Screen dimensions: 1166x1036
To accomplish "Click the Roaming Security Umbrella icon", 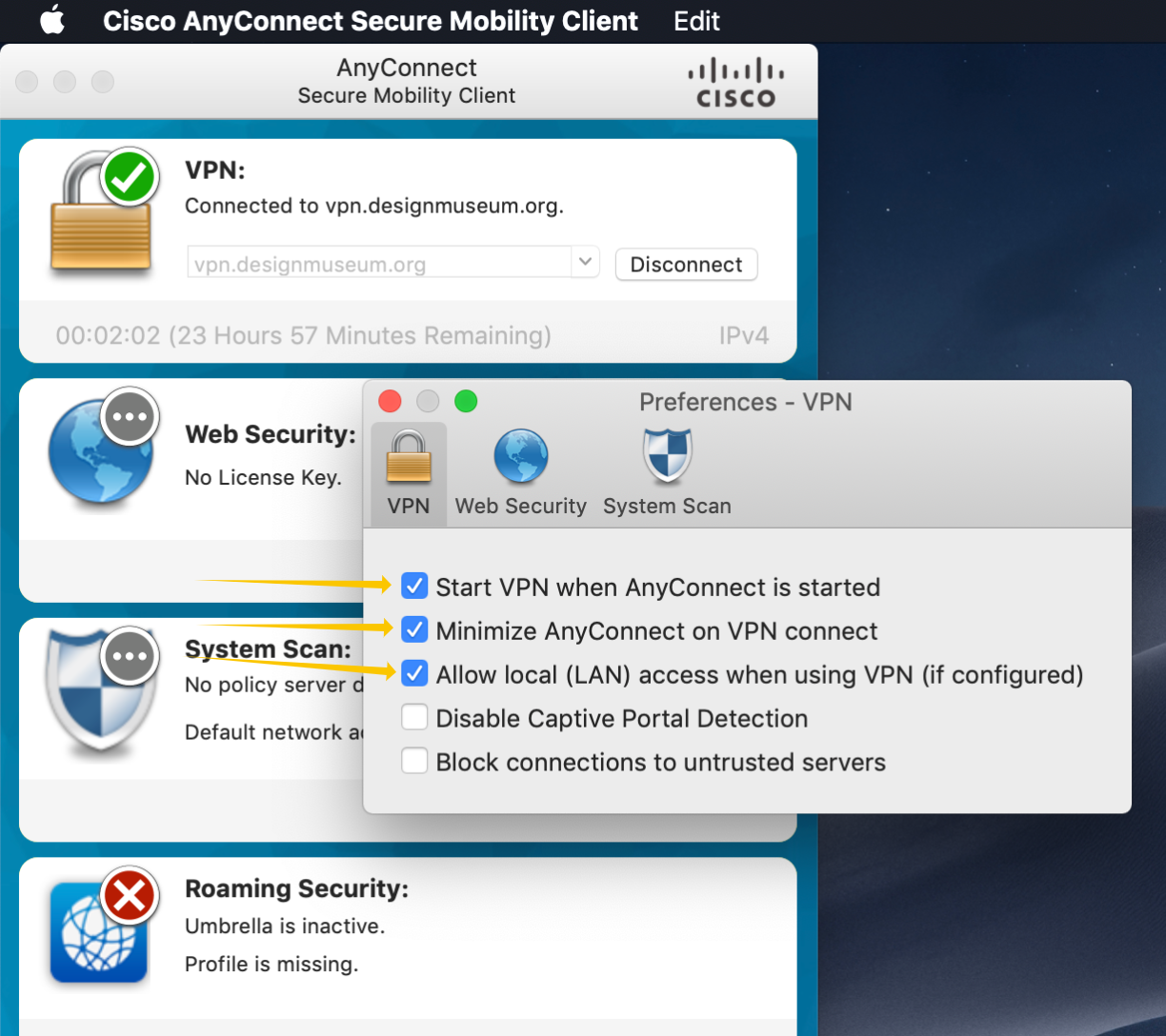I will coord(98,932).
